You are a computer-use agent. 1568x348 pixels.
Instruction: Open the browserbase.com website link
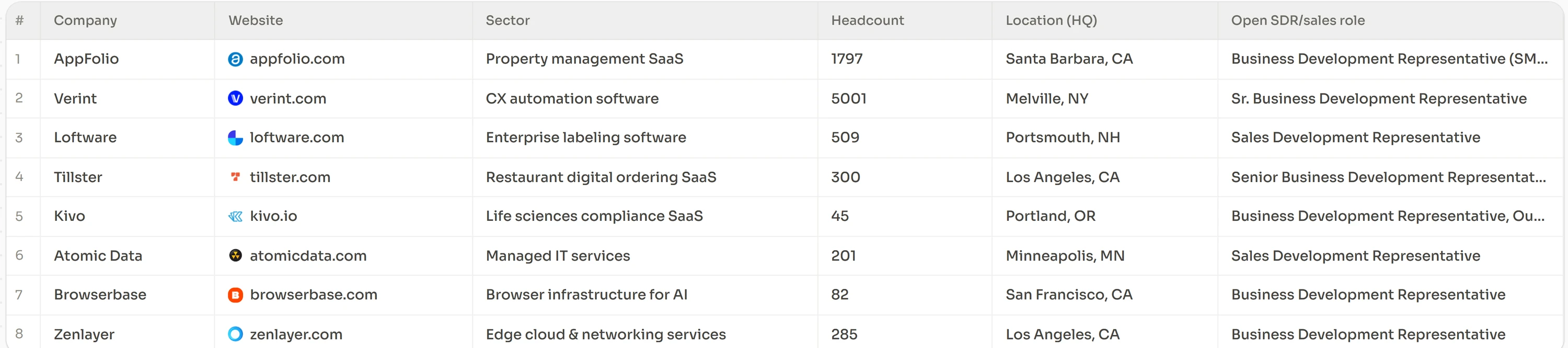[x=314, y=295]
